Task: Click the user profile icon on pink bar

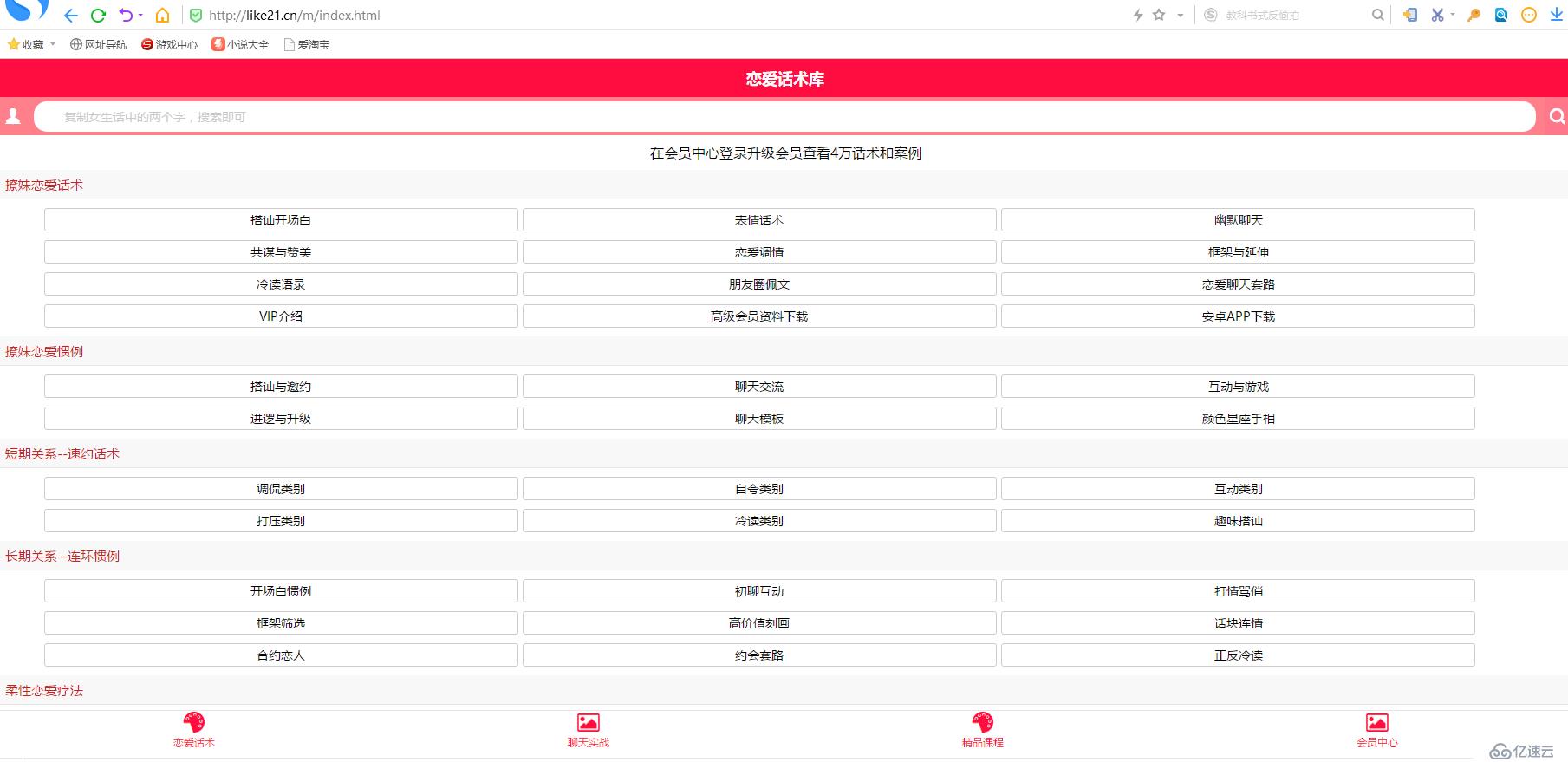Action: click(x=13, y=116)
